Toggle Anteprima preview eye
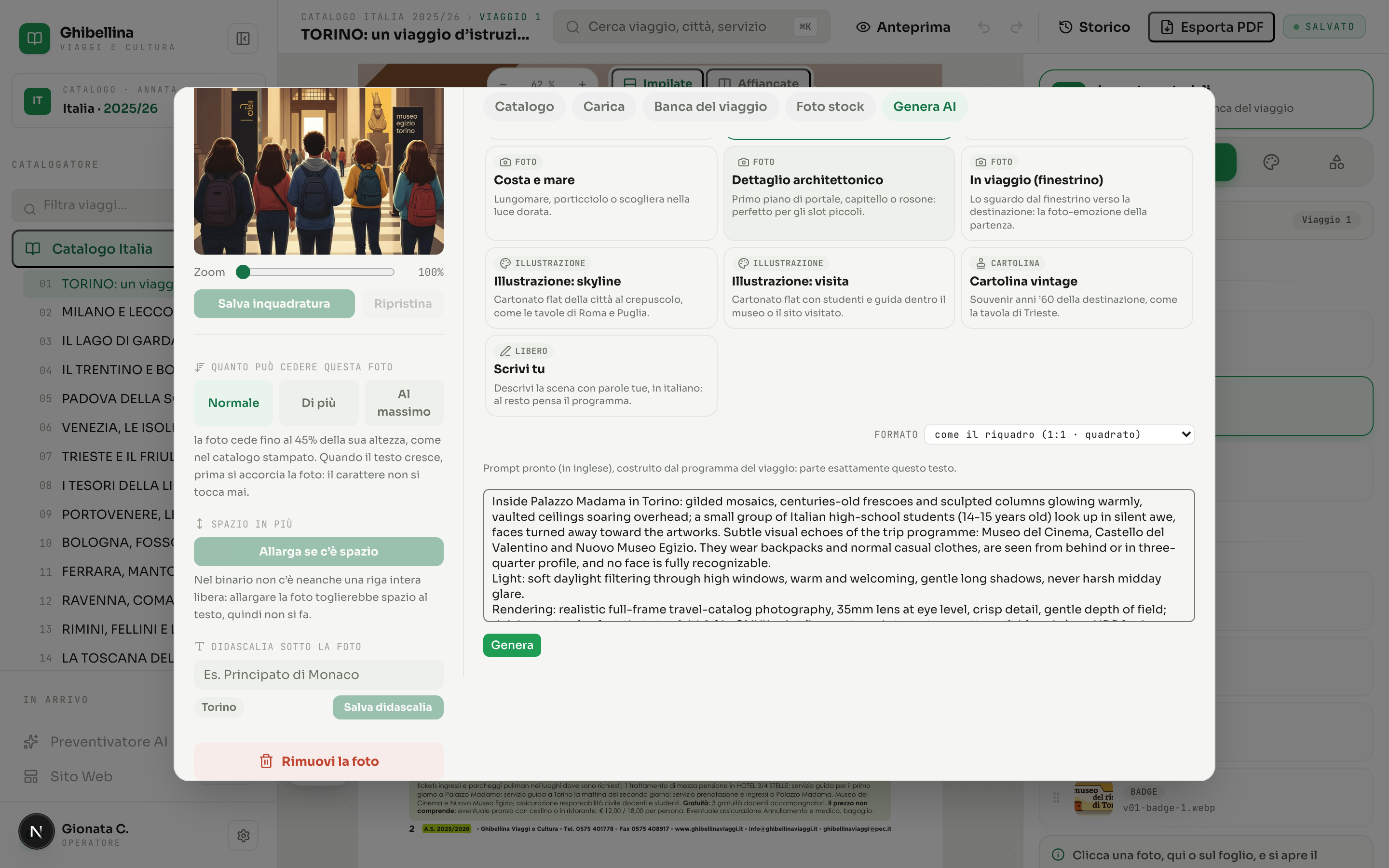The width and height of the screenshot is (1389, 868). click(x=903, y=27)
